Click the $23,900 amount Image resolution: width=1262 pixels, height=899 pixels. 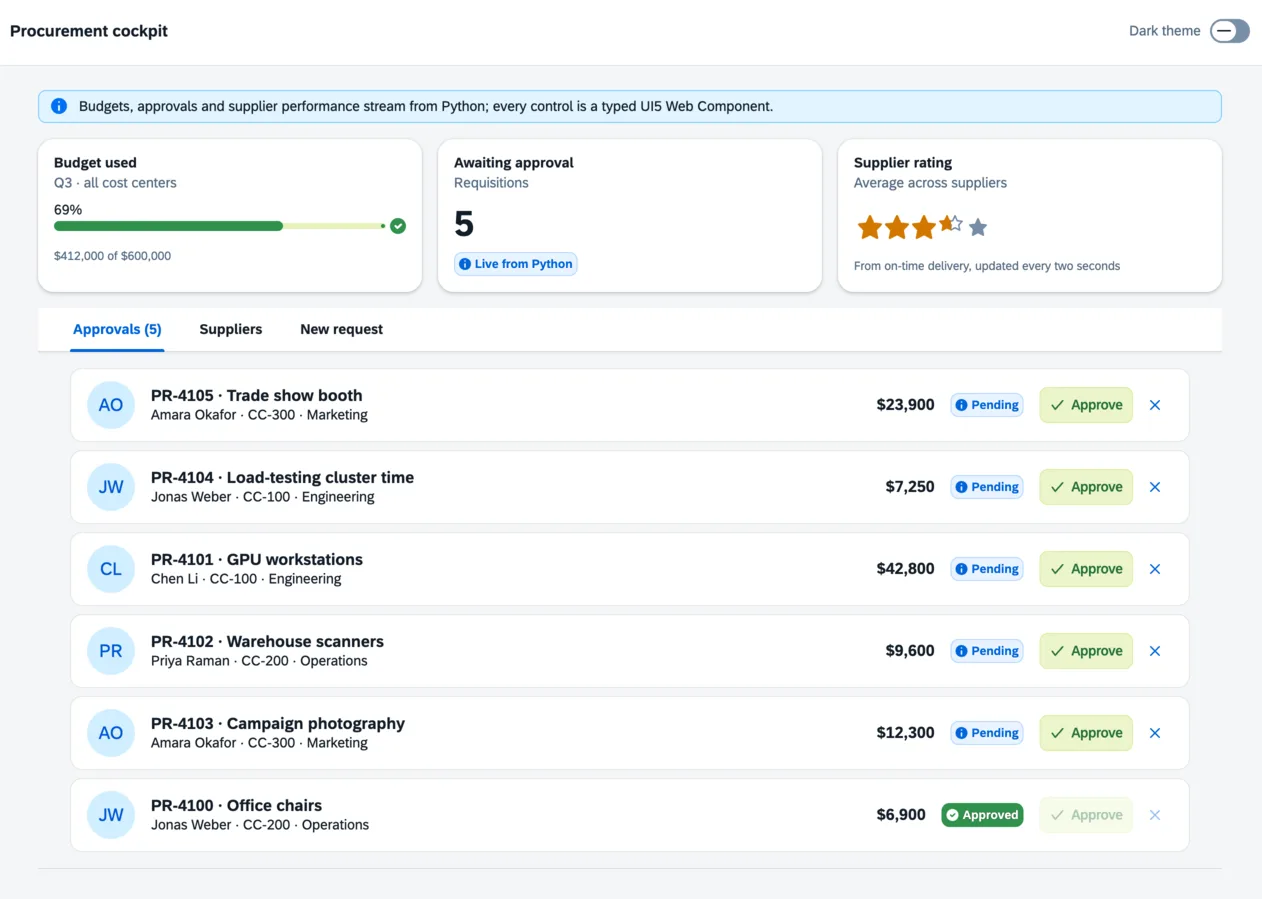[906, 405]
